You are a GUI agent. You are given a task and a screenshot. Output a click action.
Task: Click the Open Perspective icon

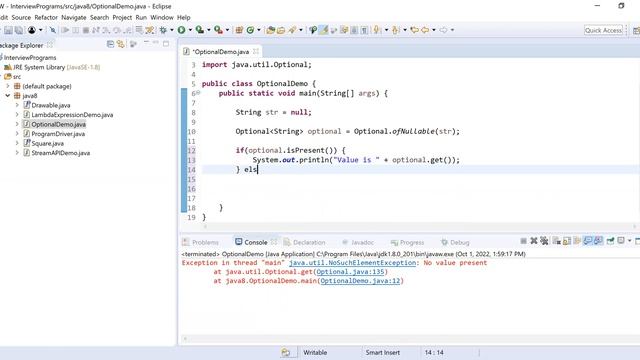(x=636, y=30)
